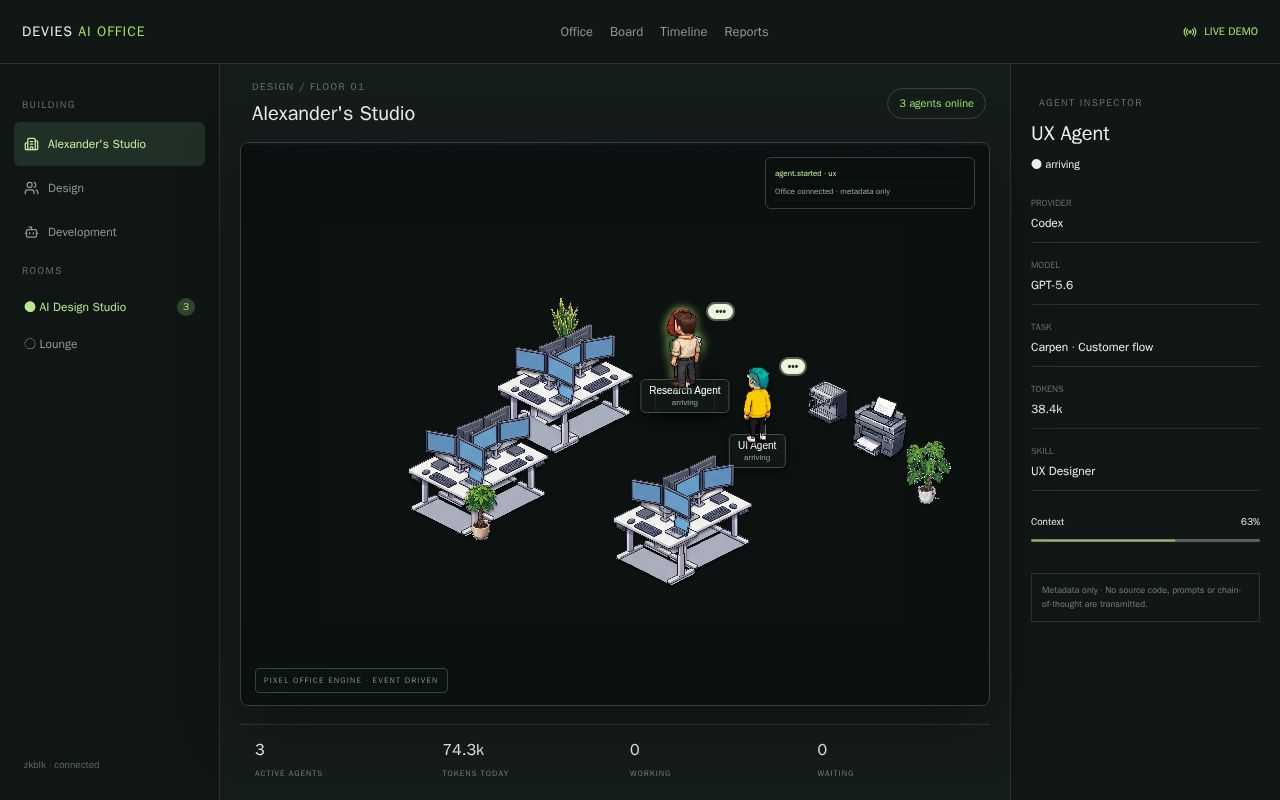Select the red-haired Research Agent character
Image resolution: width=1280 pixels, height=800 pixels.
(x=684, y=345)
